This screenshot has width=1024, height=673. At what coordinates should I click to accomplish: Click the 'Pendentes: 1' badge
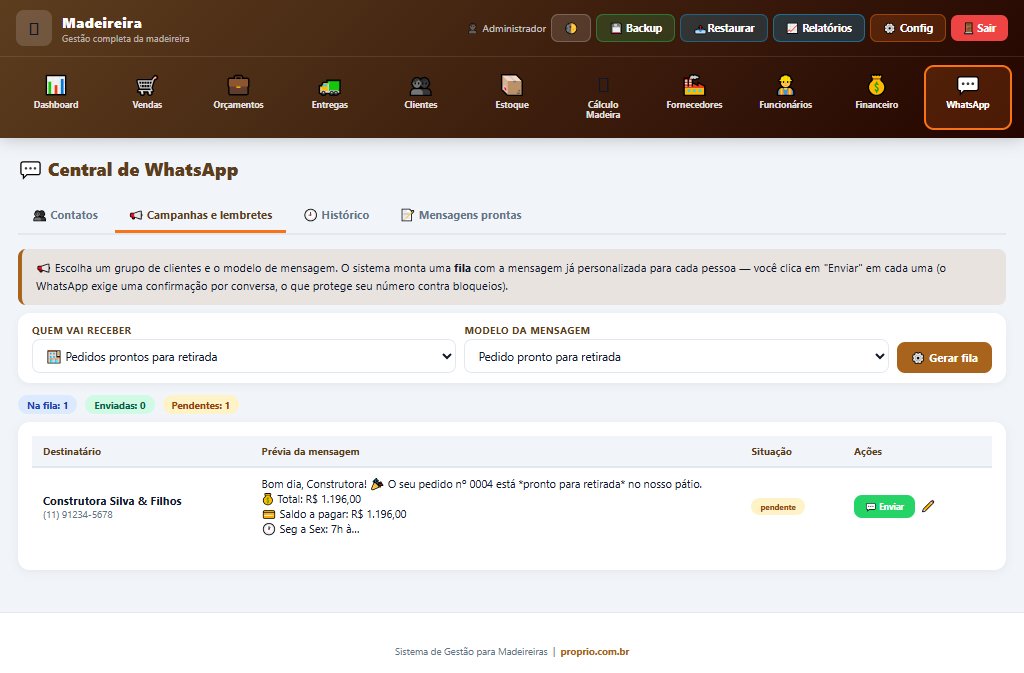[x=200, y=405]
